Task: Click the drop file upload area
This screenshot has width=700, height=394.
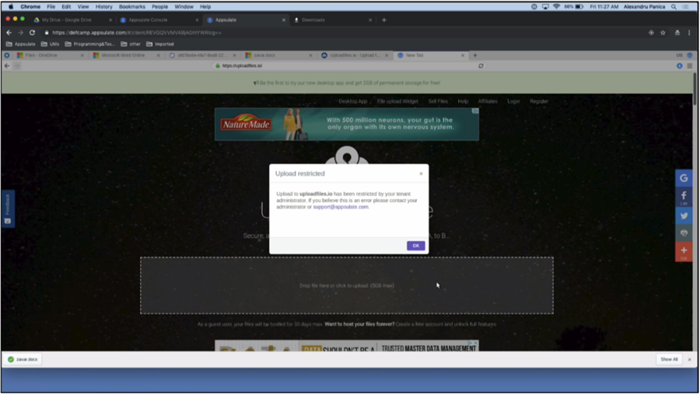Action: (347, 286)
